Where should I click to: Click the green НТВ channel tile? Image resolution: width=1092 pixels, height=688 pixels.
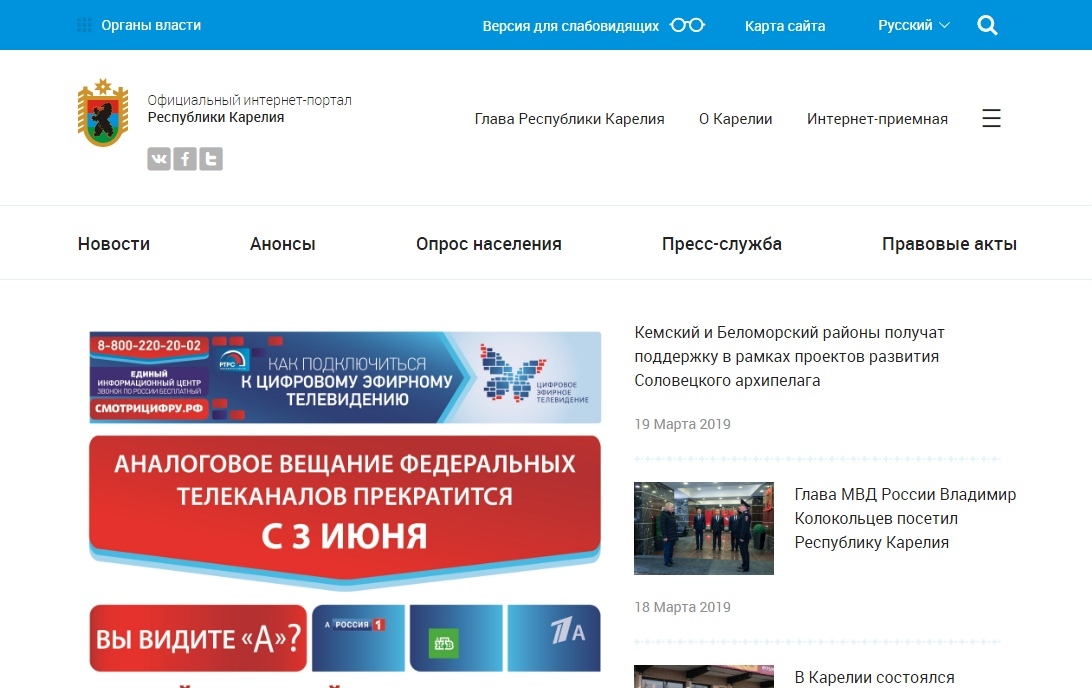[456, 638]
